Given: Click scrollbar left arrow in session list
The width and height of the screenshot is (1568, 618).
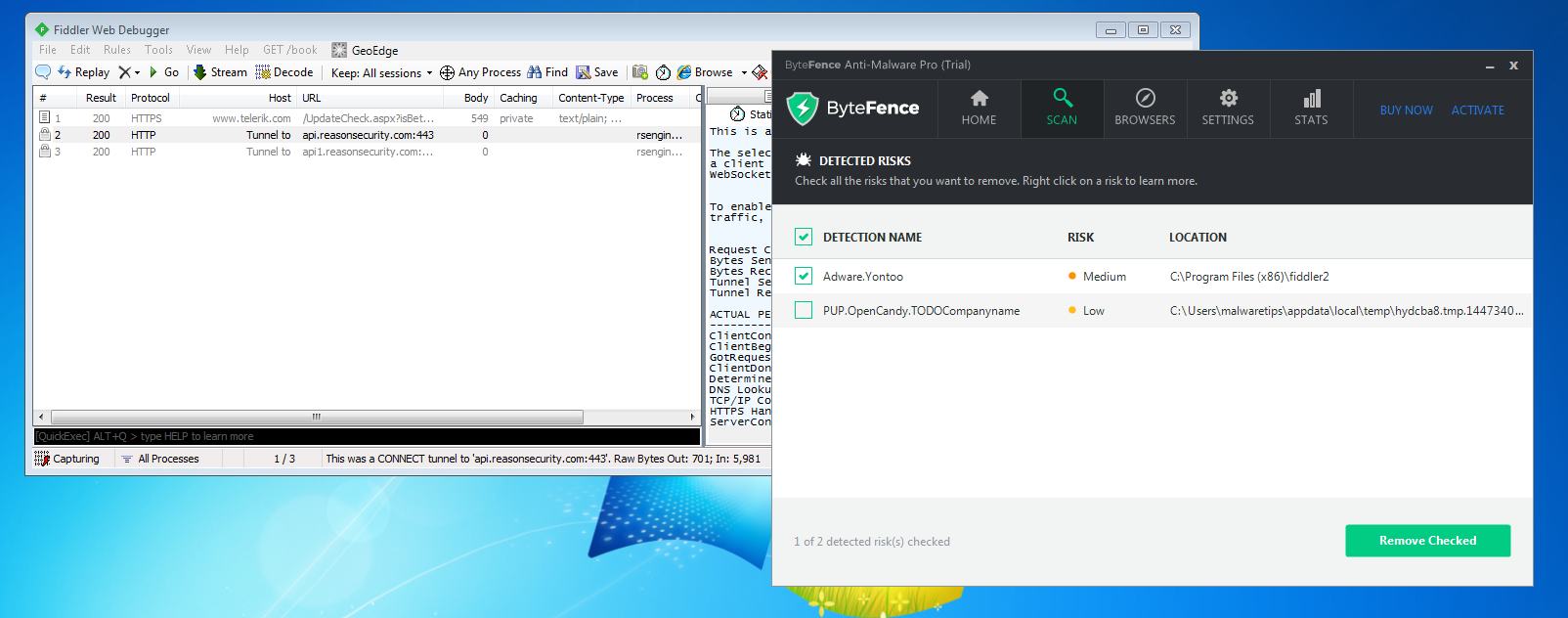Looking at the screenshot, I should (41, 417).
